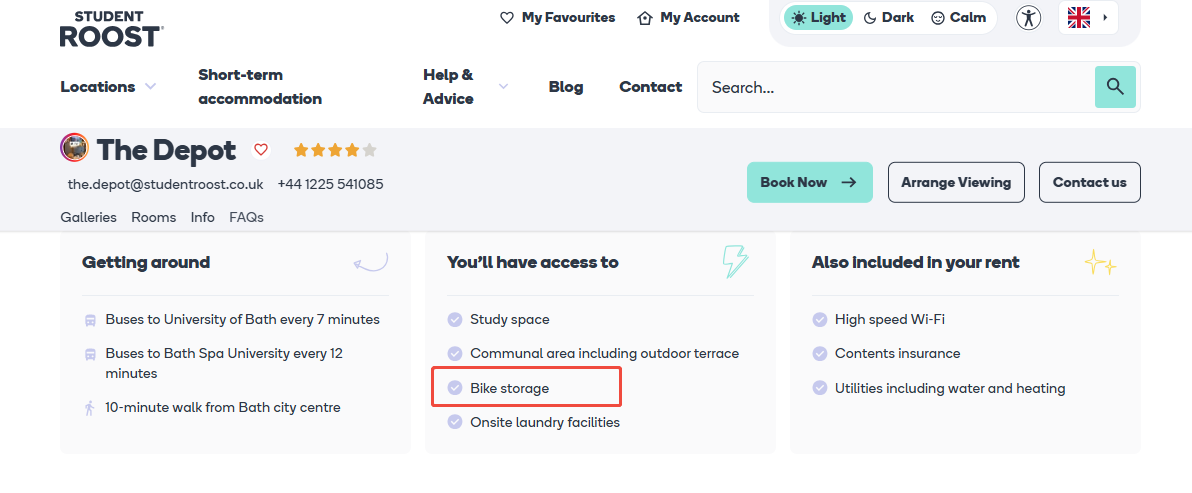
Task: Favourite The Depot with the heart icon
Action: 261,150
